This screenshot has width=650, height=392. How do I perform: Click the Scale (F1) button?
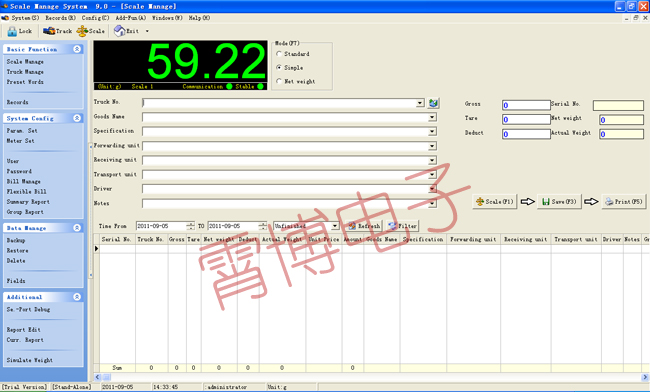tap(495, 202)
